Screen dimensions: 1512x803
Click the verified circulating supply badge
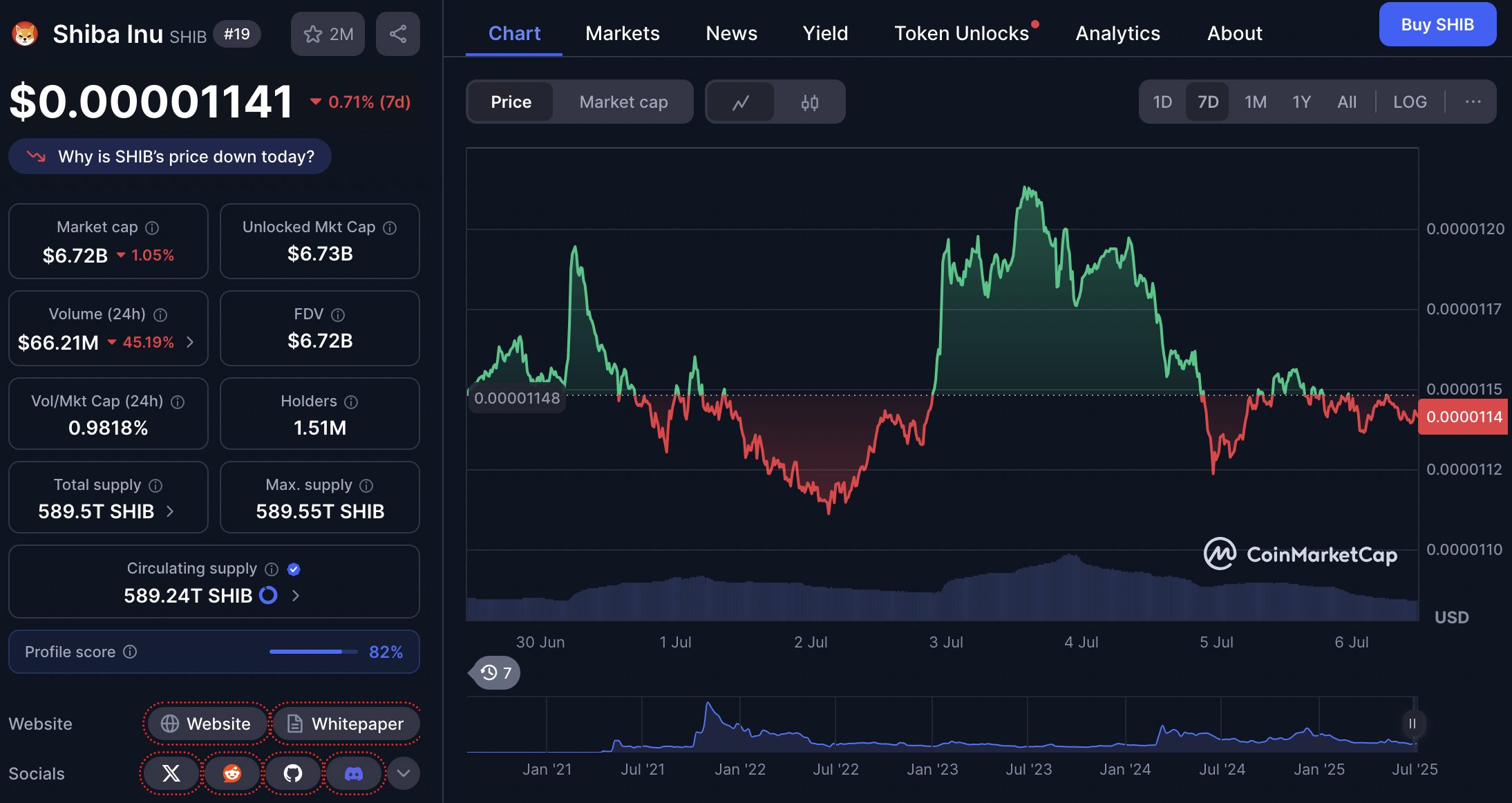[x=294, y=569]
